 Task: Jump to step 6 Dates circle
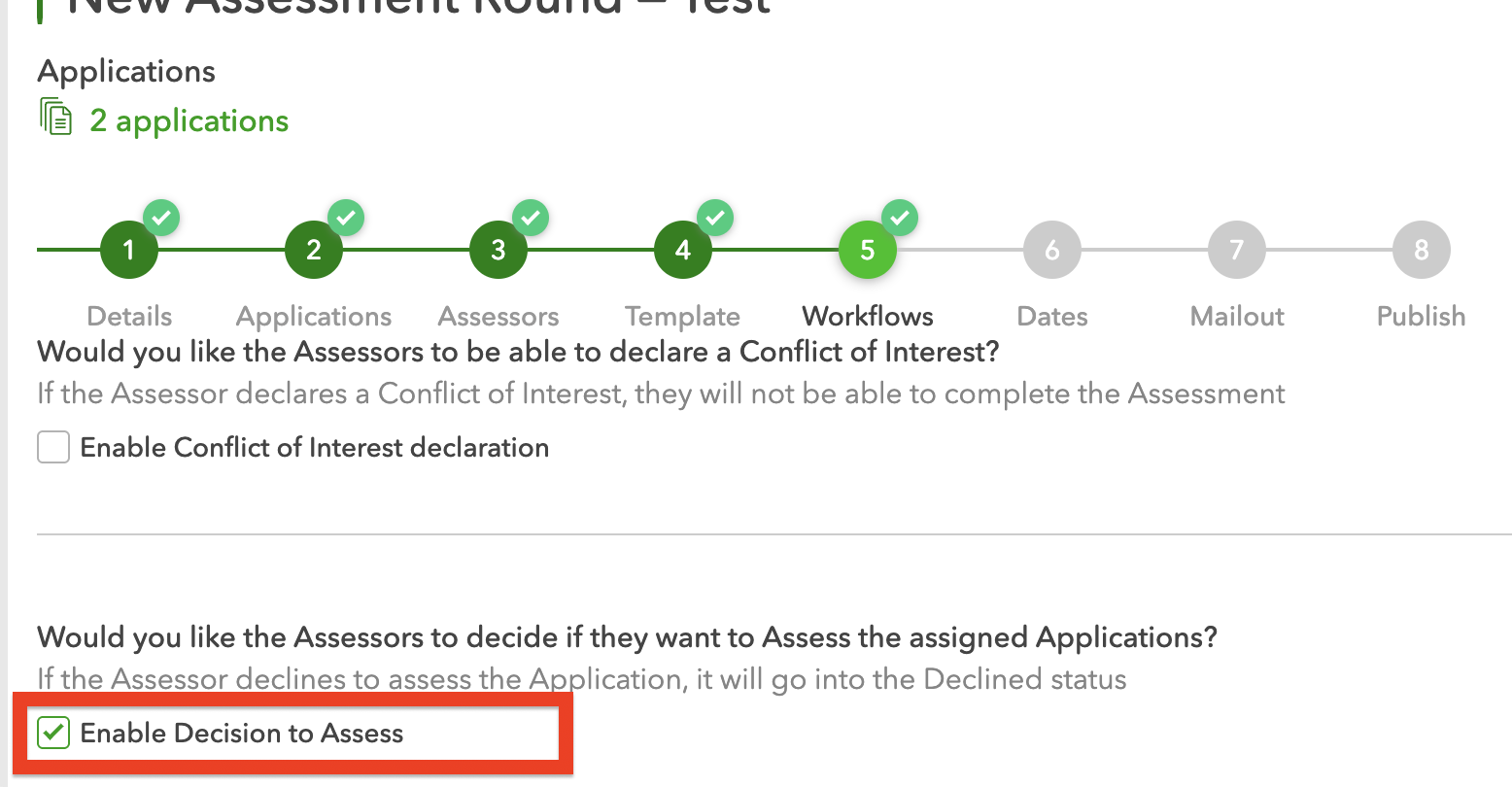click(x=1051, y=250)
